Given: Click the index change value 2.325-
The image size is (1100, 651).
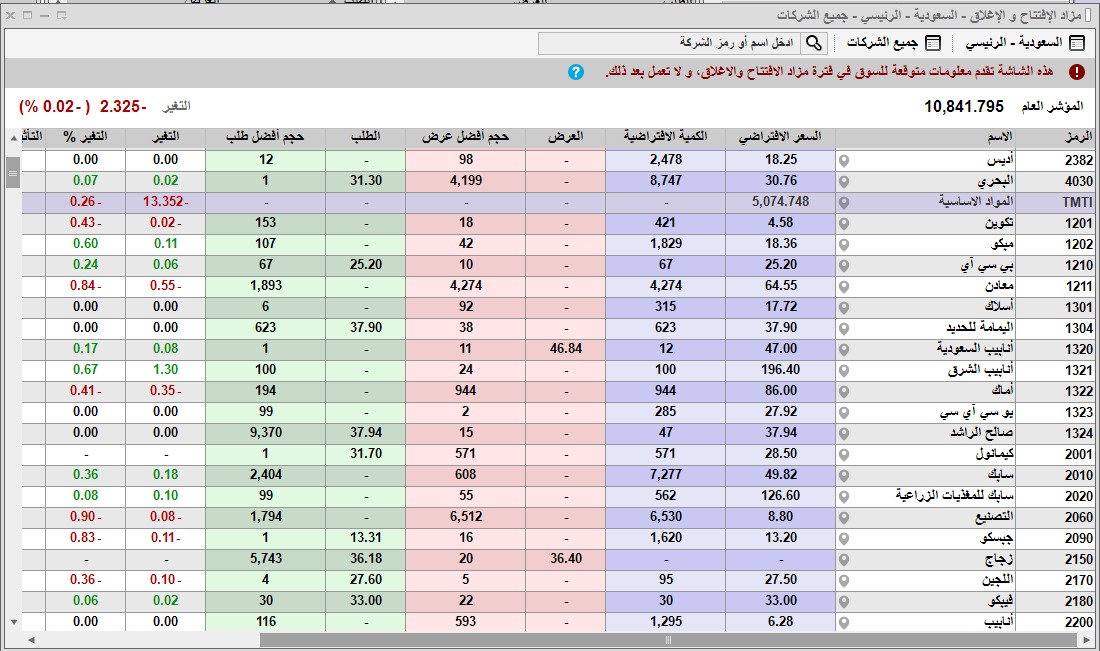Looking at the screenshot, I should point(123,107).
